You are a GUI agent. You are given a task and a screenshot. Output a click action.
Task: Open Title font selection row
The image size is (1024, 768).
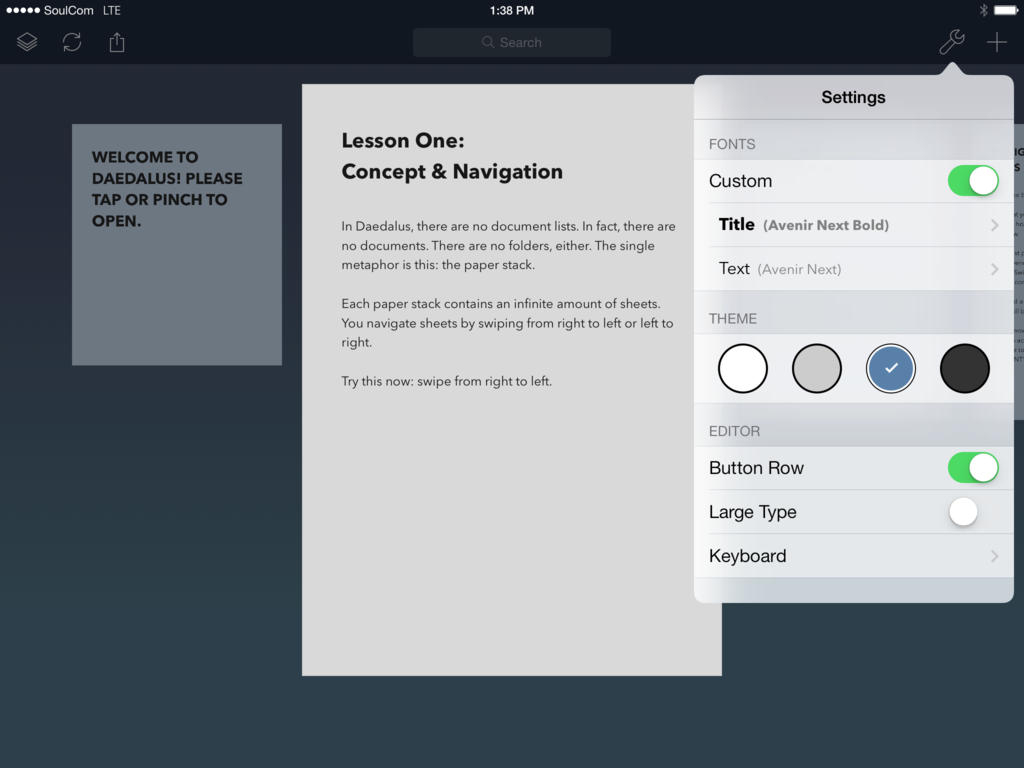point(854,225)
